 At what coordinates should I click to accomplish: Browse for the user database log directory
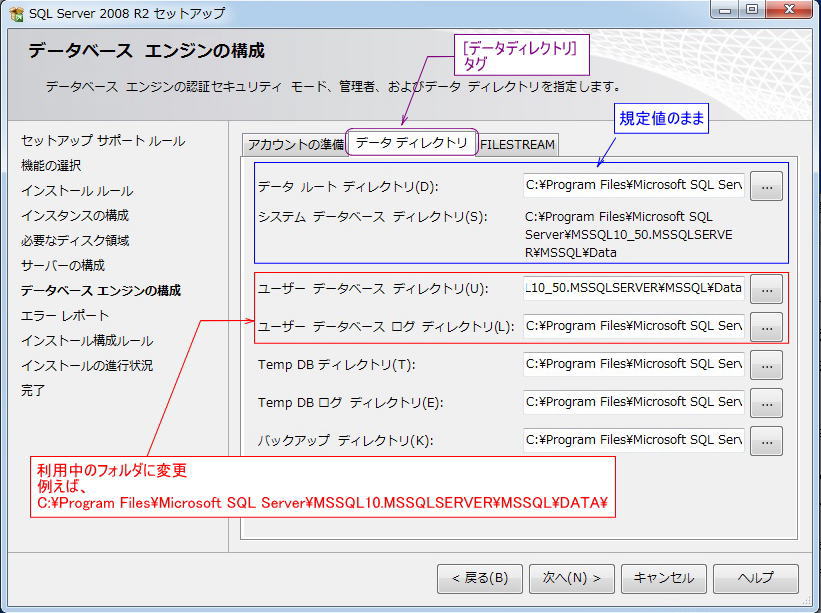click(767, 327)
